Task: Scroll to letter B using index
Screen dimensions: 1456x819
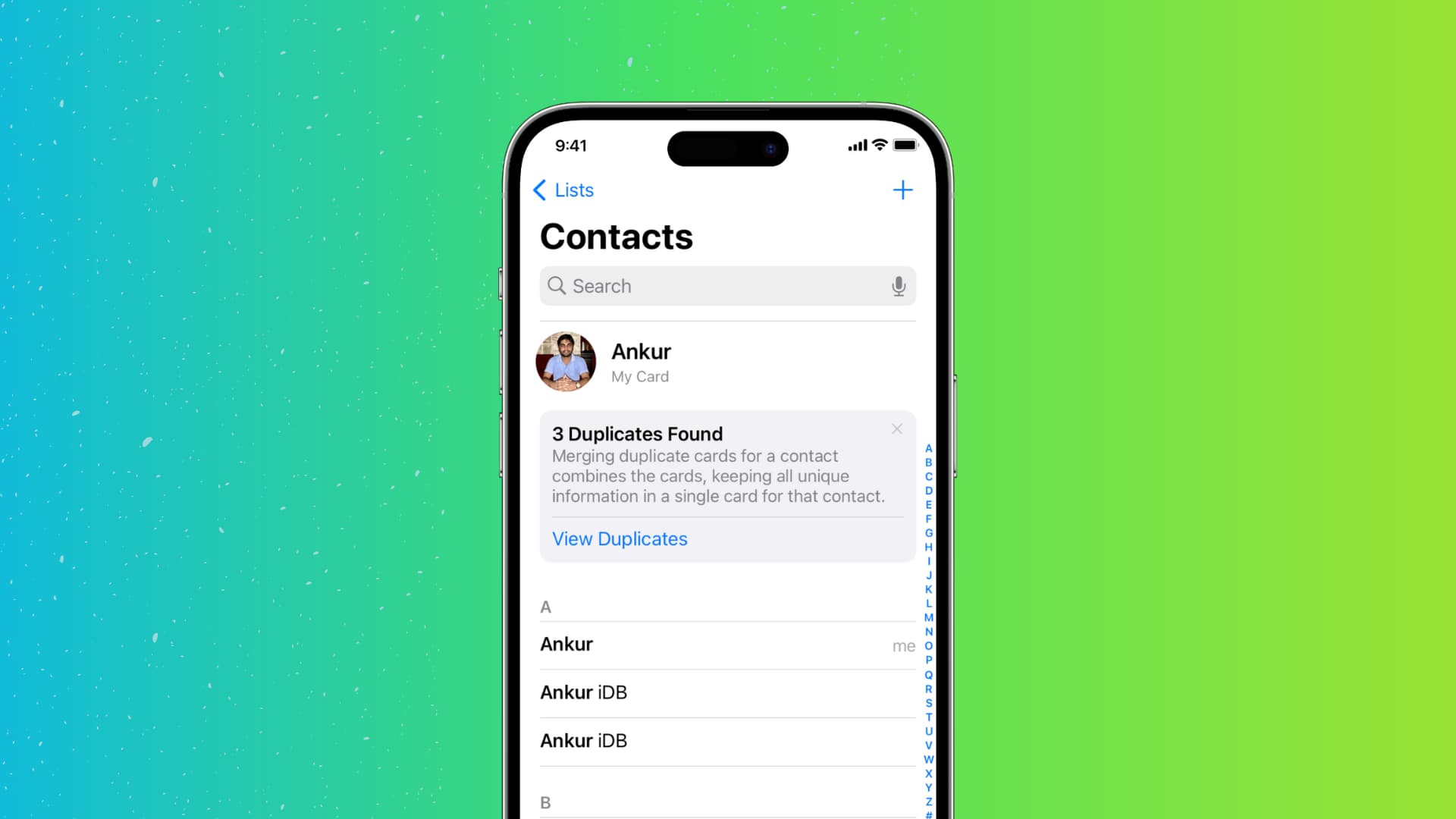Action: coord(928,462)
